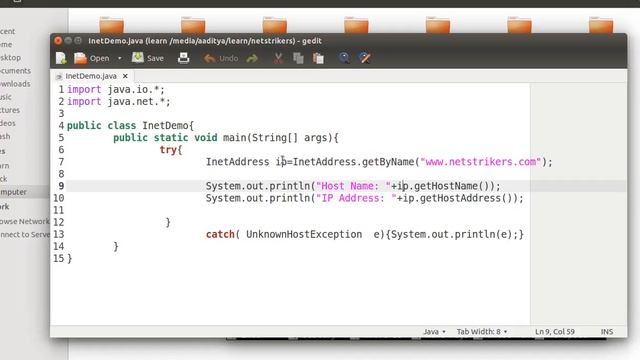Click the try keyword on line 6
Screen dimensions: 640x360
168,150
